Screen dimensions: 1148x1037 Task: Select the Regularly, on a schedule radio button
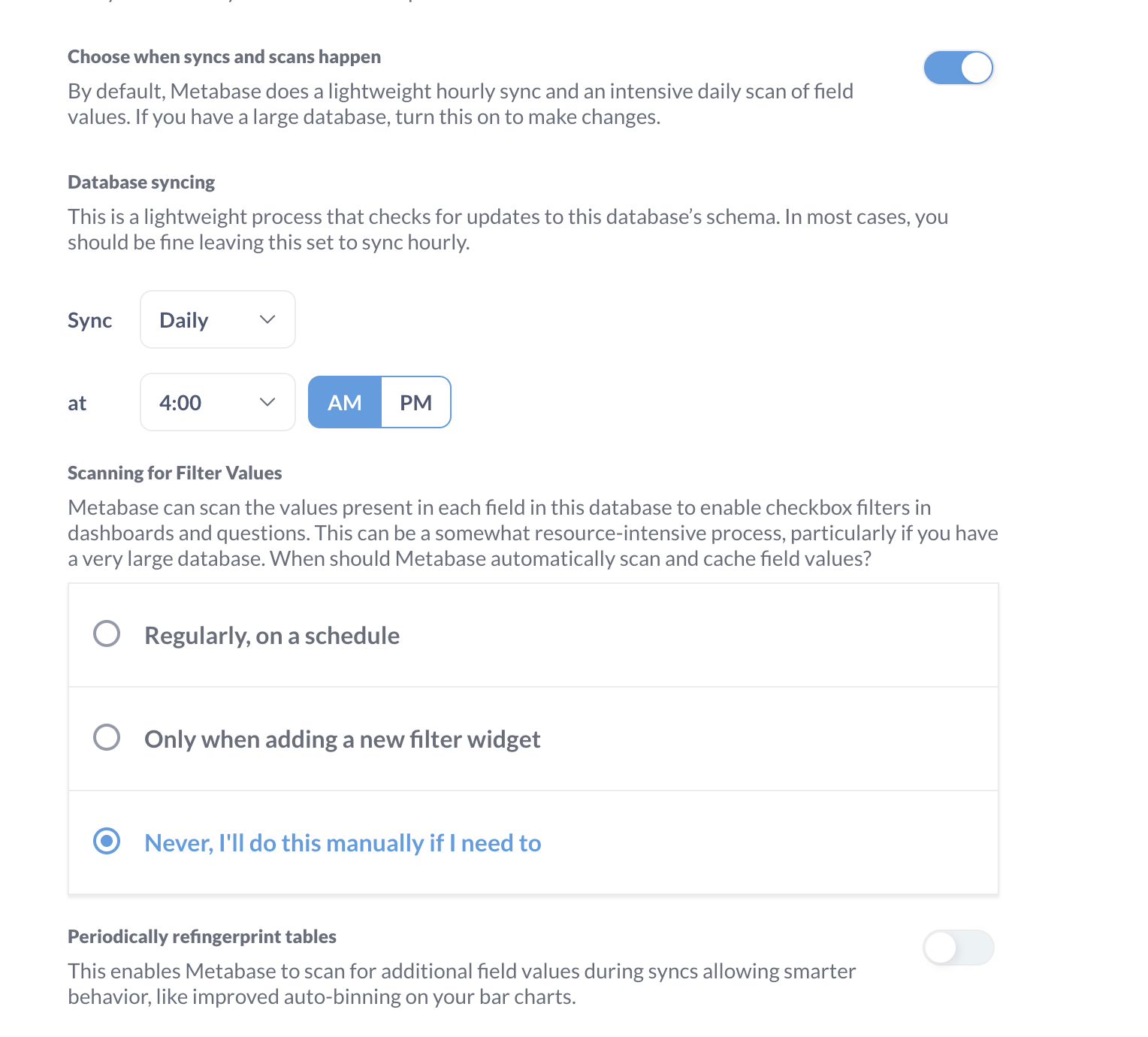[x=107, y=633]
